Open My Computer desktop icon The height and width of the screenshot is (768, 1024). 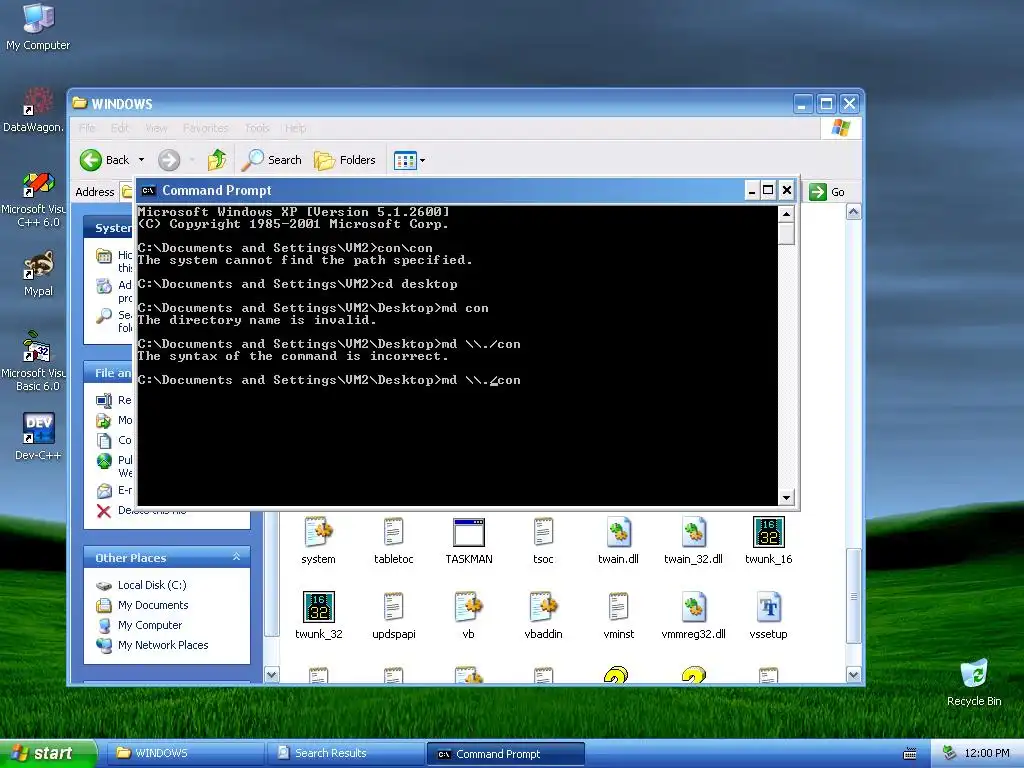38,26
